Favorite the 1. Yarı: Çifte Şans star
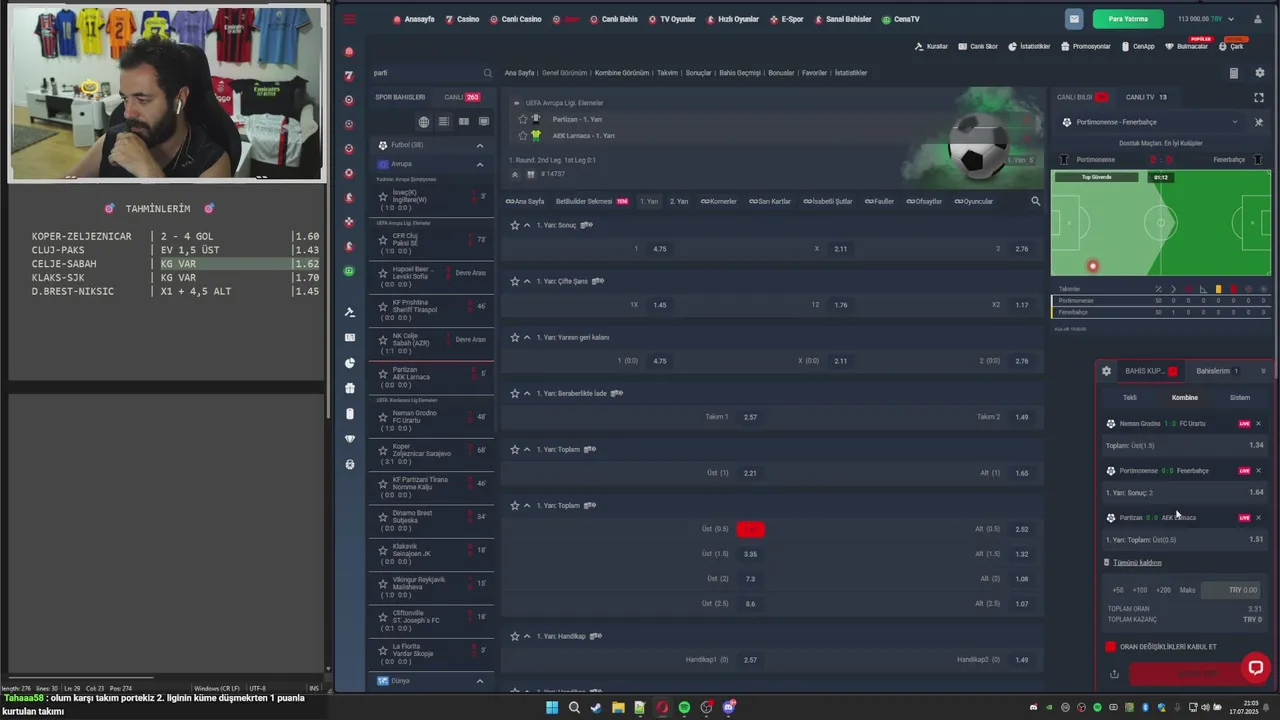The width and height of the screenshot is (1280, 720). pos(514,281)
